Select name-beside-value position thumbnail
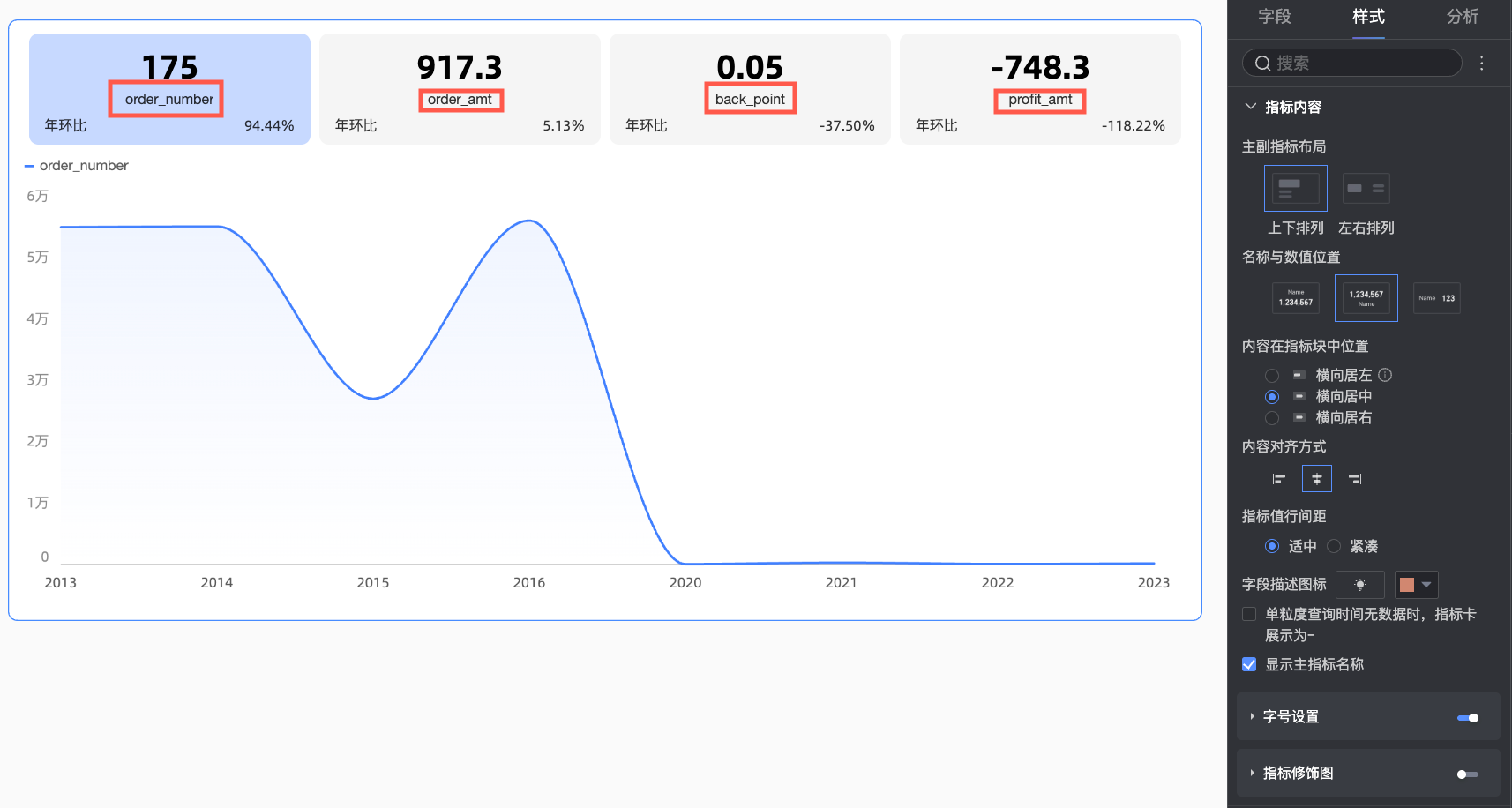This screenshot has width=1512, height=808. [1436, 298]
